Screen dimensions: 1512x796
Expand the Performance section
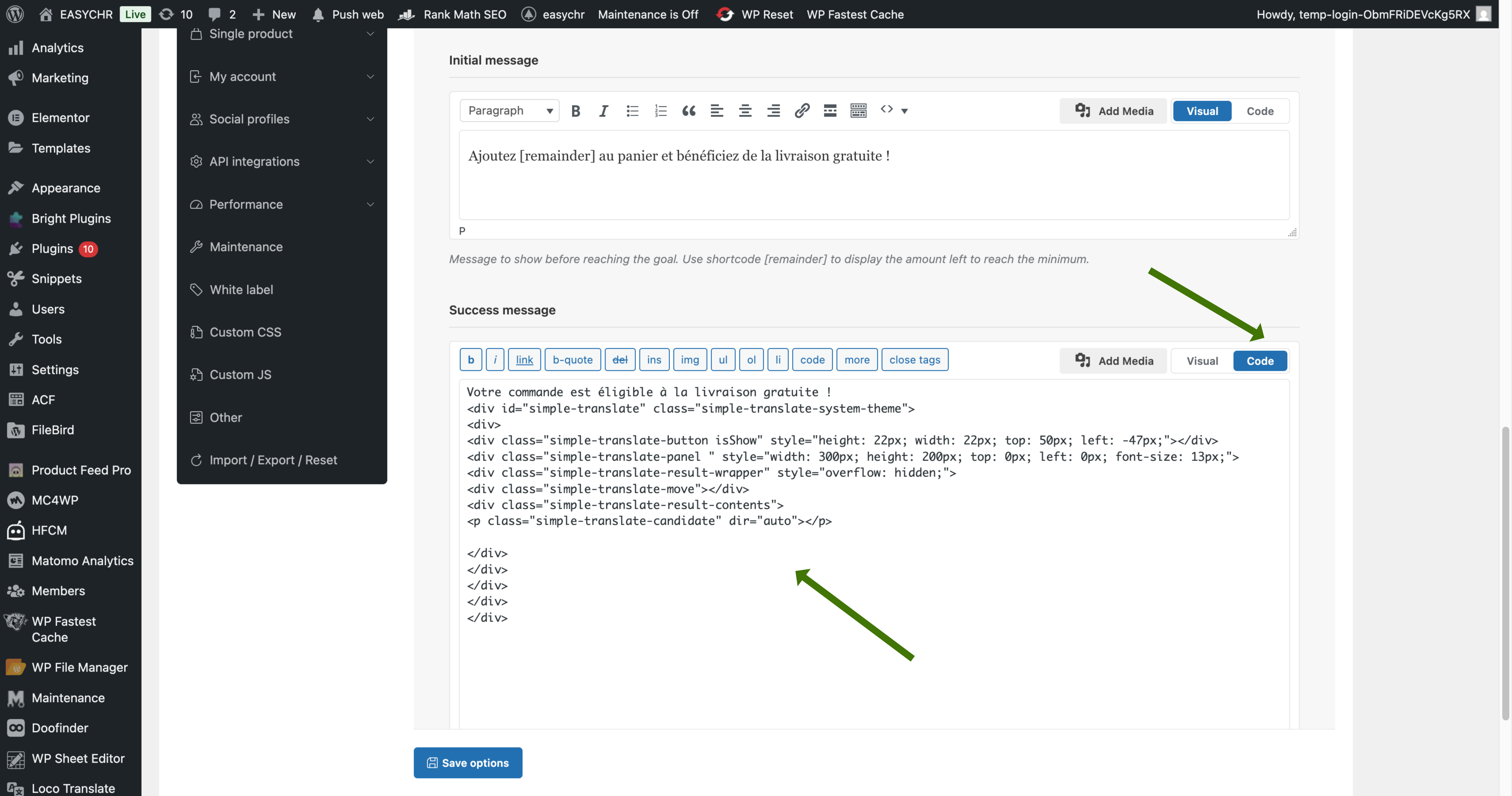282,204
